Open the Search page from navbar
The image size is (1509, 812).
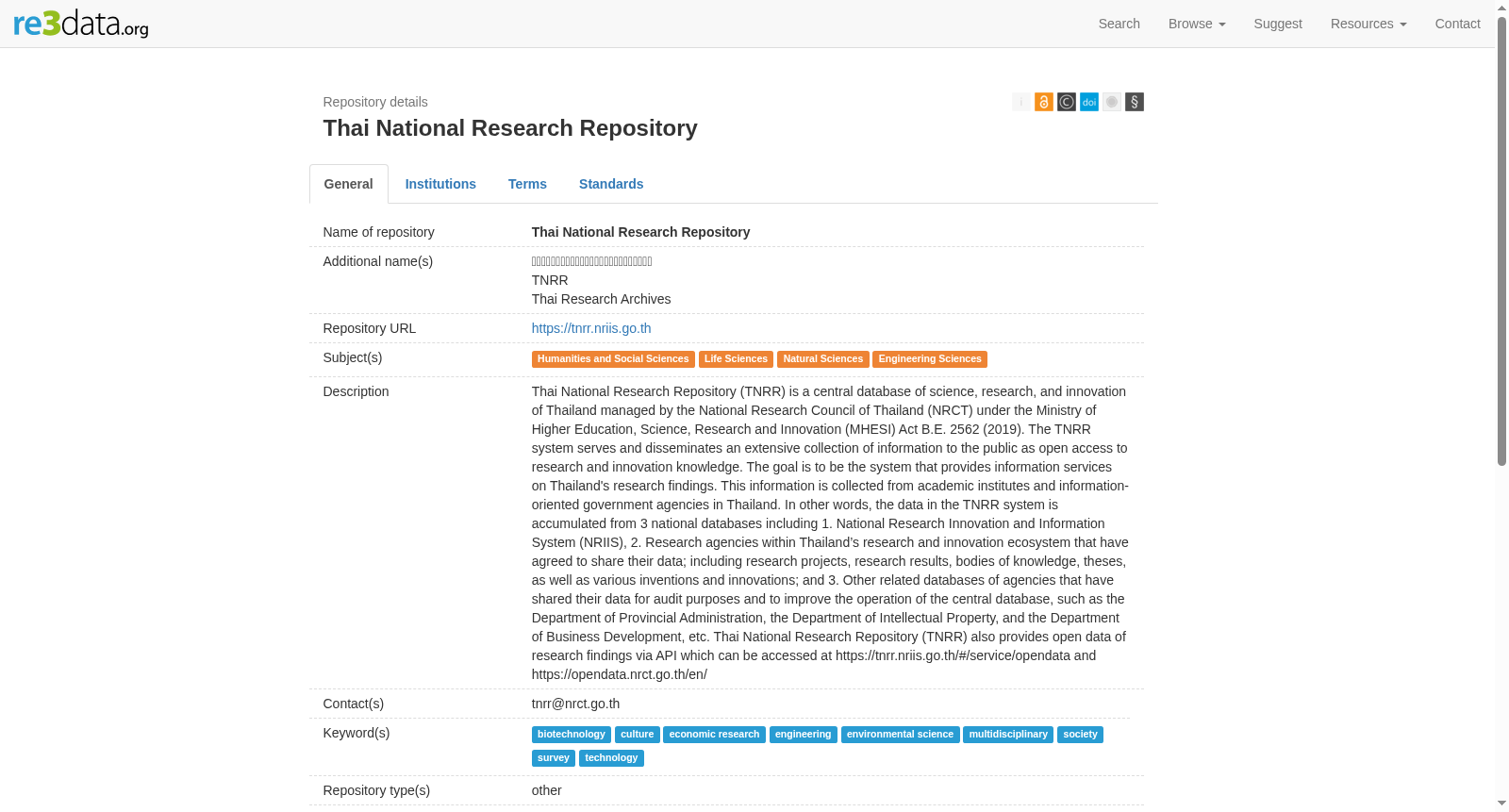pyautogui.click(x=1119, y=24)
